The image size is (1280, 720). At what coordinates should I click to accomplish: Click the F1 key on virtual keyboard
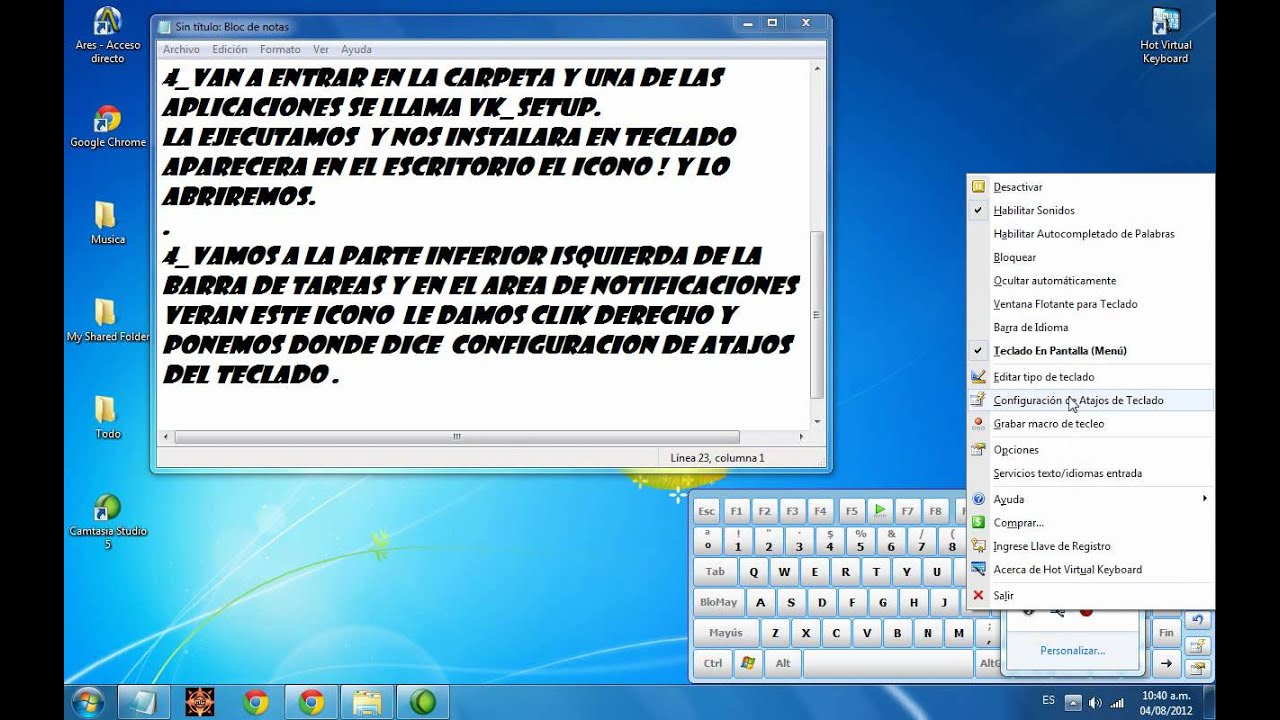click(x=737, y=510)
